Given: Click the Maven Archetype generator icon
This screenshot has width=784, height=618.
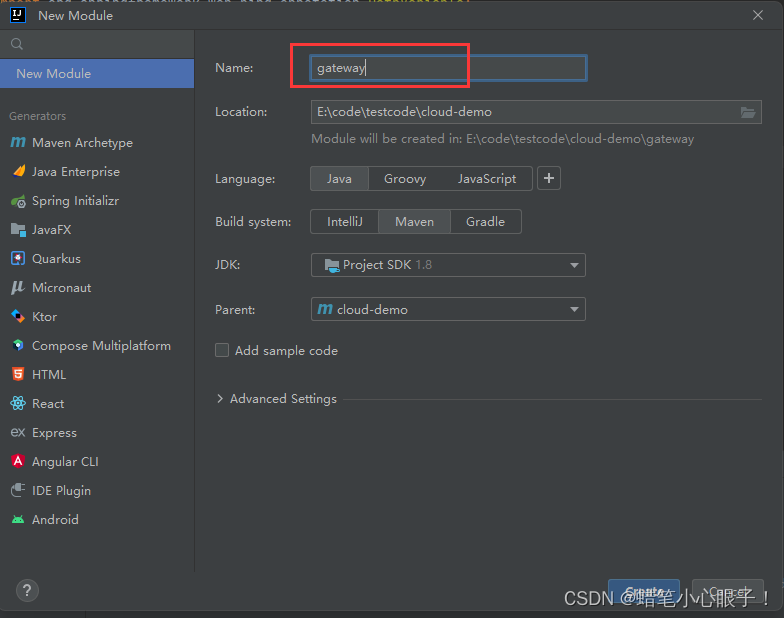Looking at the screenshot, I should coord(18,142).
